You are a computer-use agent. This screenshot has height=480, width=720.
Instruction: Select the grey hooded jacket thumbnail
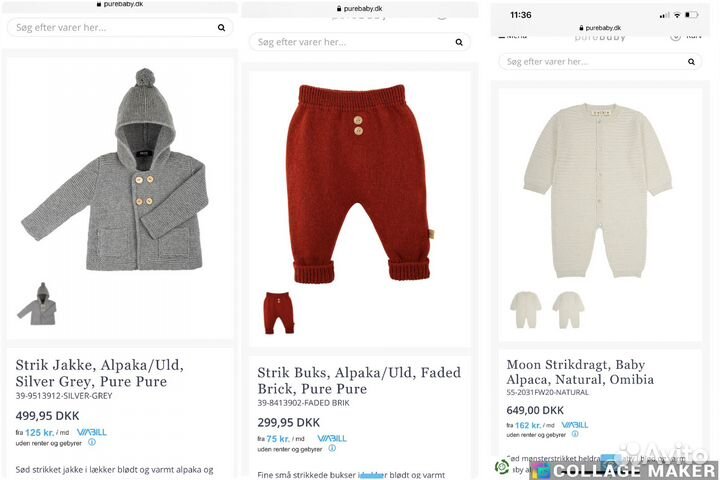37,304
